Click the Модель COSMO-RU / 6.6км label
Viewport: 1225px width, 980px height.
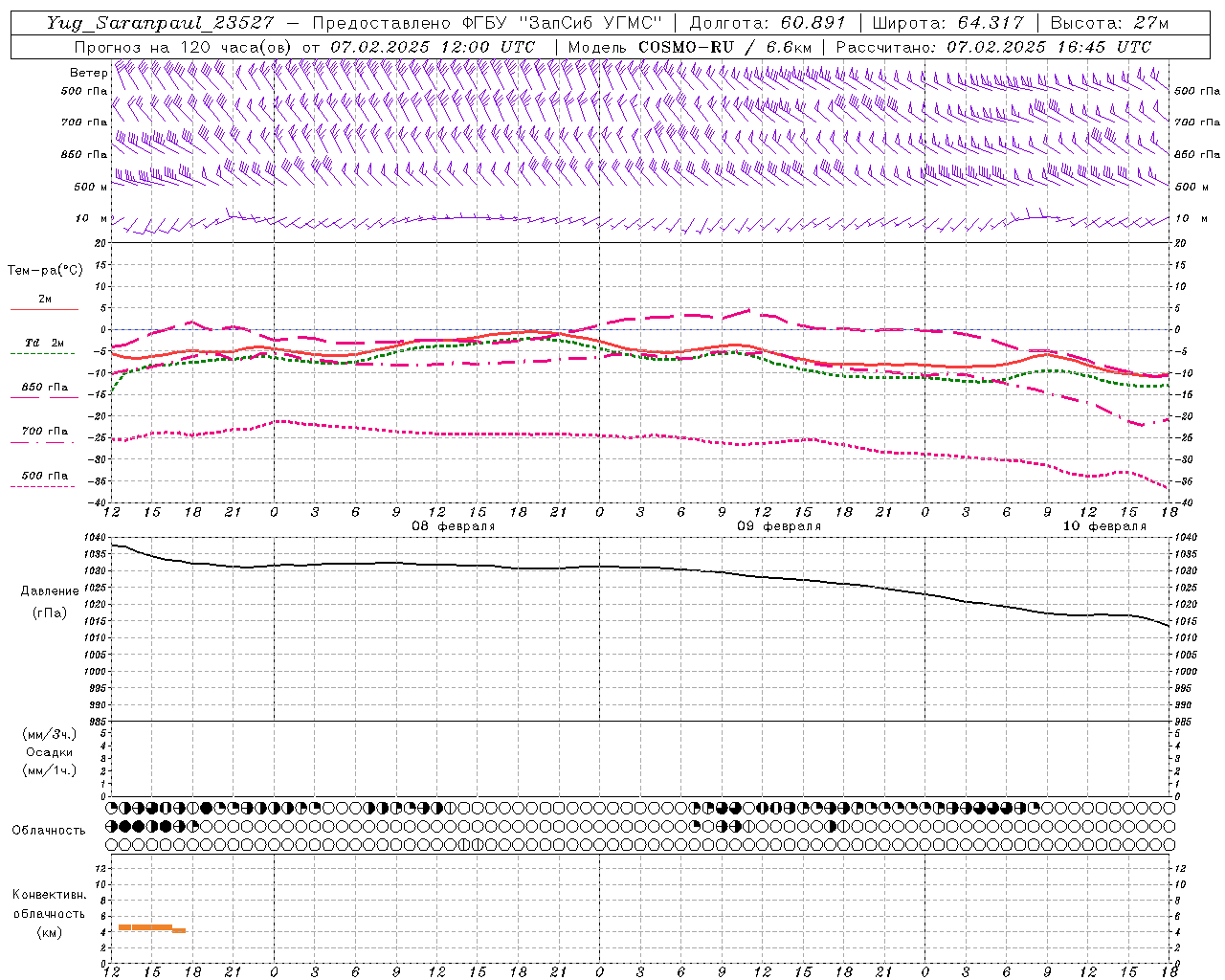point(690,46)
